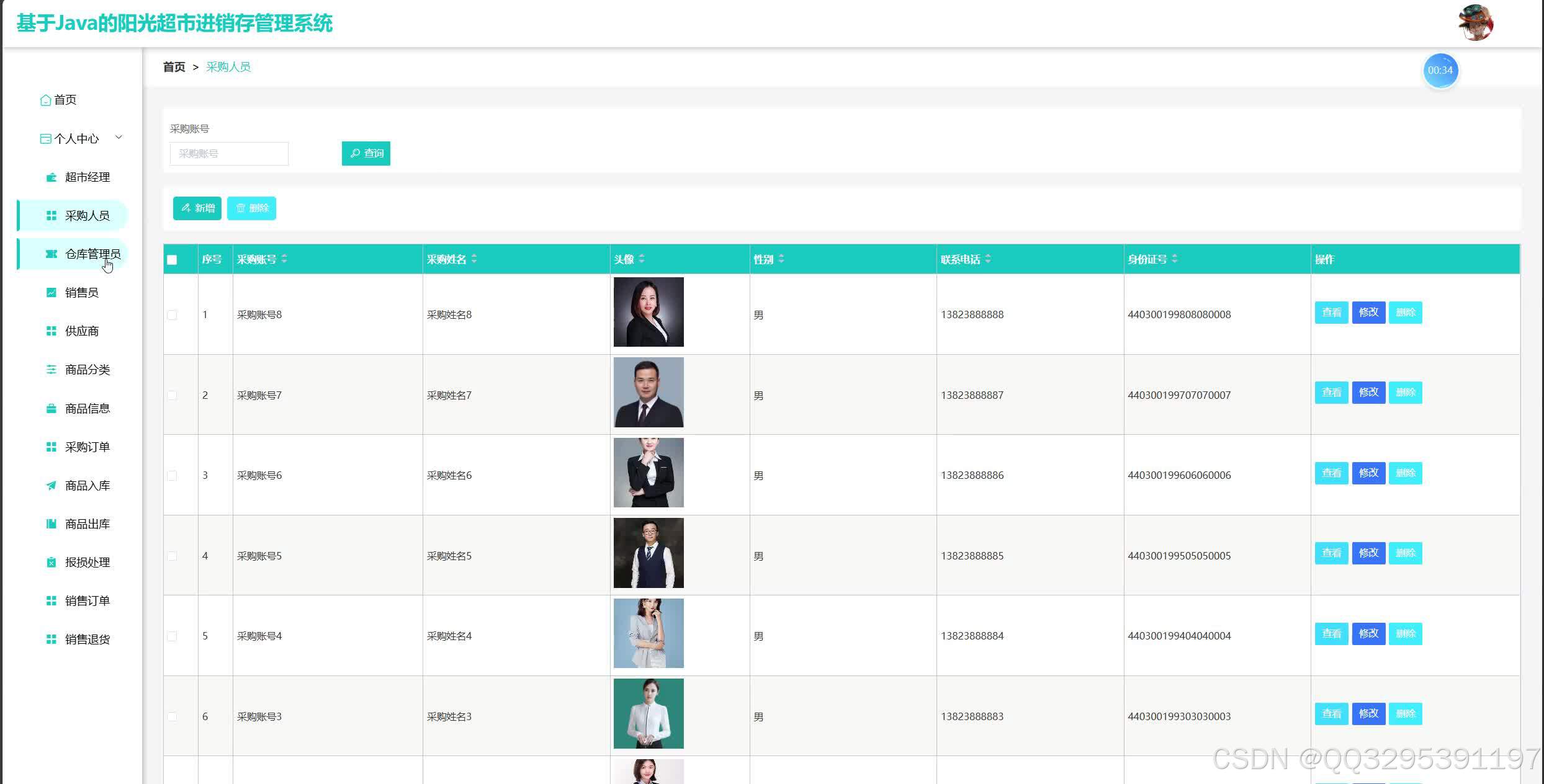
Task: Click the 超市经理 sidebar icon
Action: click(x=52, y=177)
